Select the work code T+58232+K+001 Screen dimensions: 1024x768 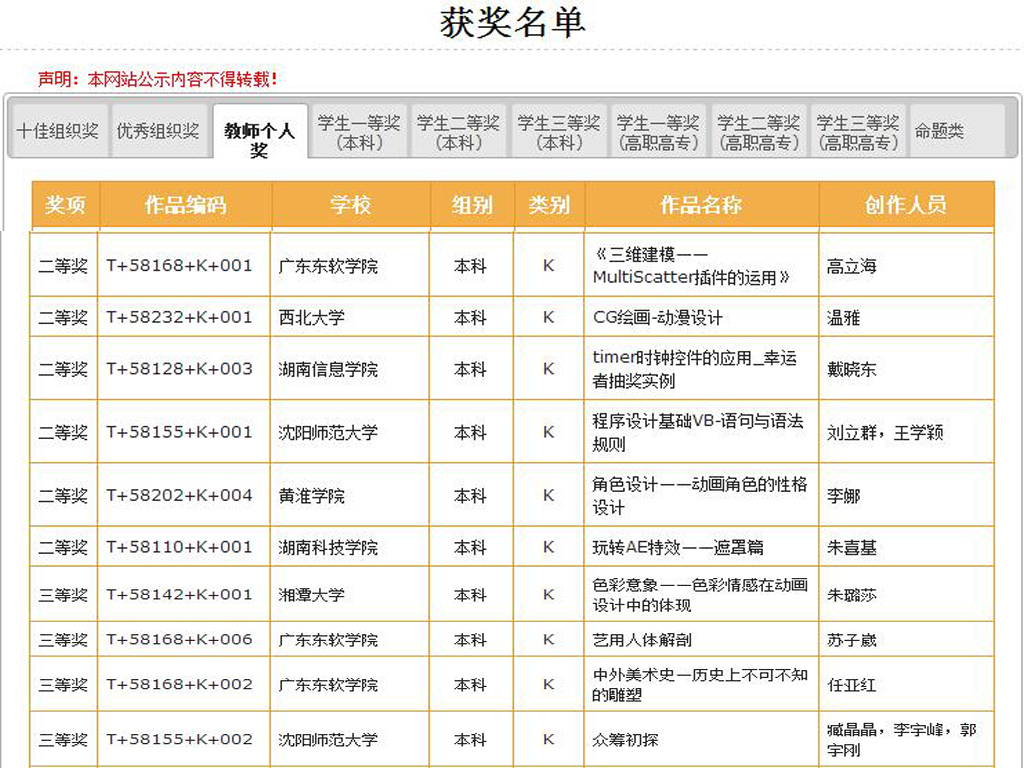[180, 317]
